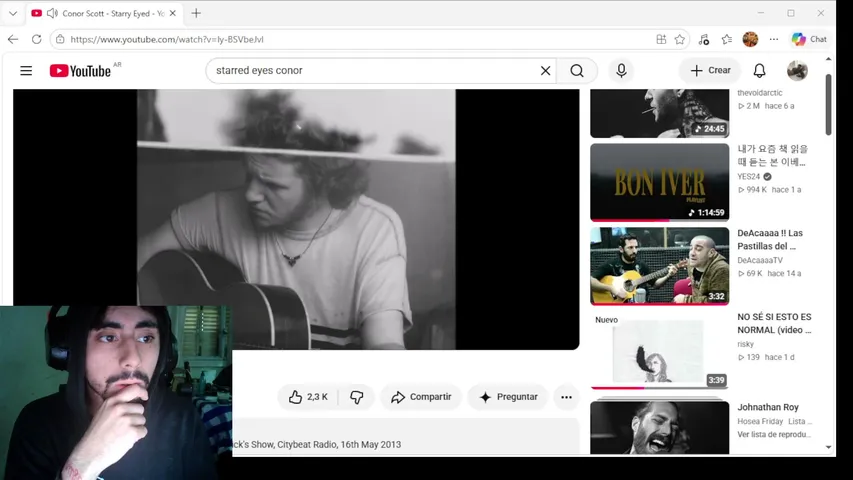
Task: Run the search with the magnifier button
Action: 577,71
